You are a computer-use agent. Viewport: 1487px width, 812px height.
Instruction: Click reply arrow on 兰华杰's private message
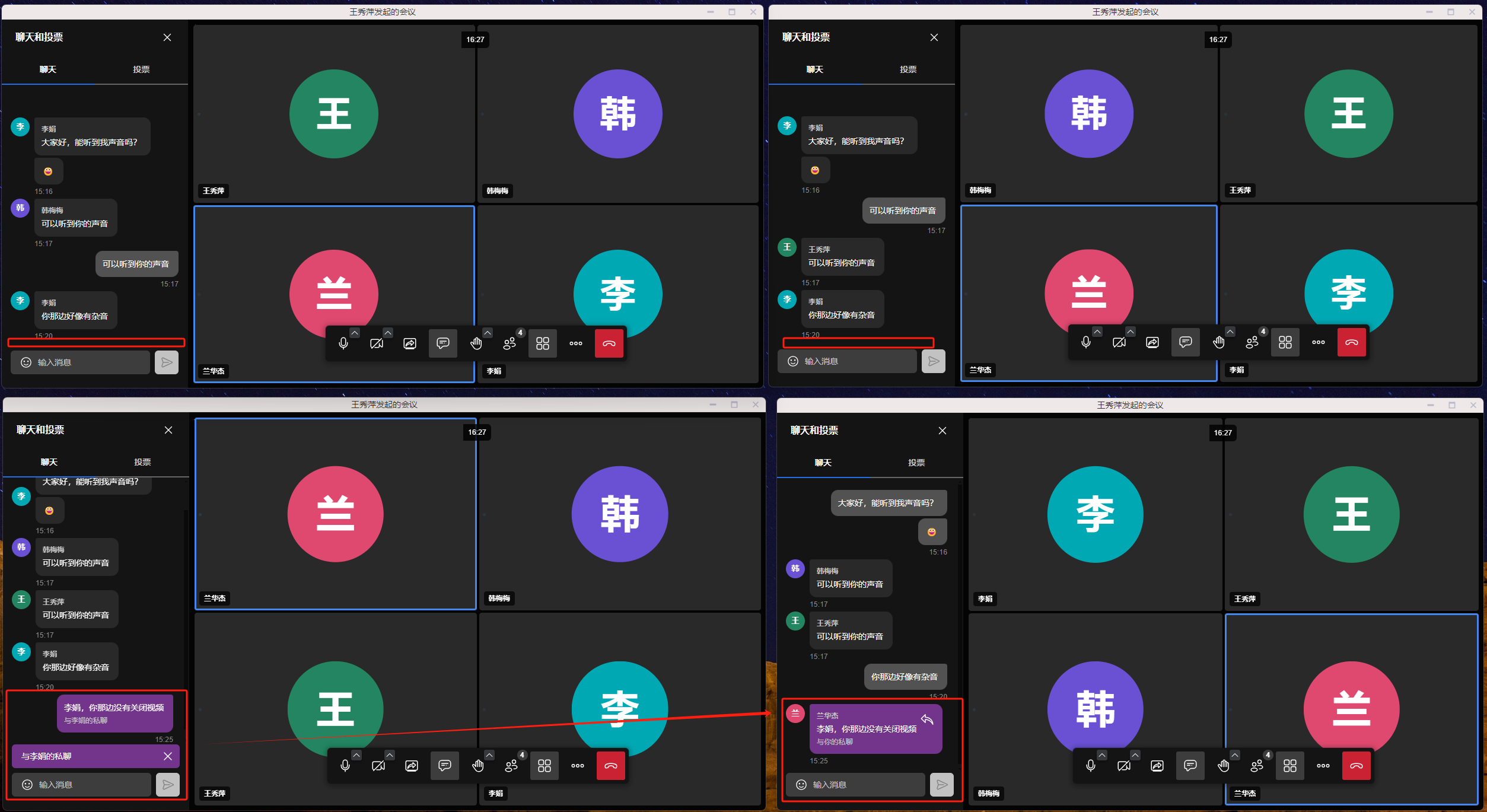coord(927,719)
